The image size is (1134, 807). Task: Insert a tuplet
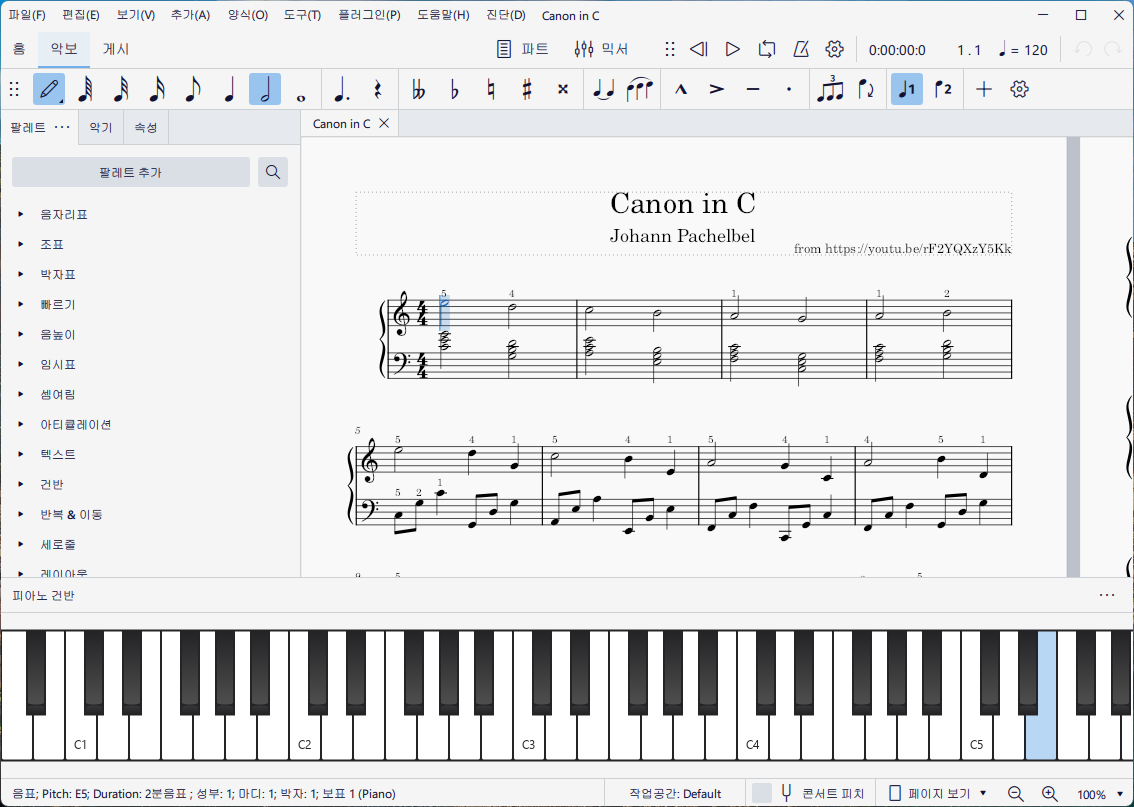tap(830, 90)
